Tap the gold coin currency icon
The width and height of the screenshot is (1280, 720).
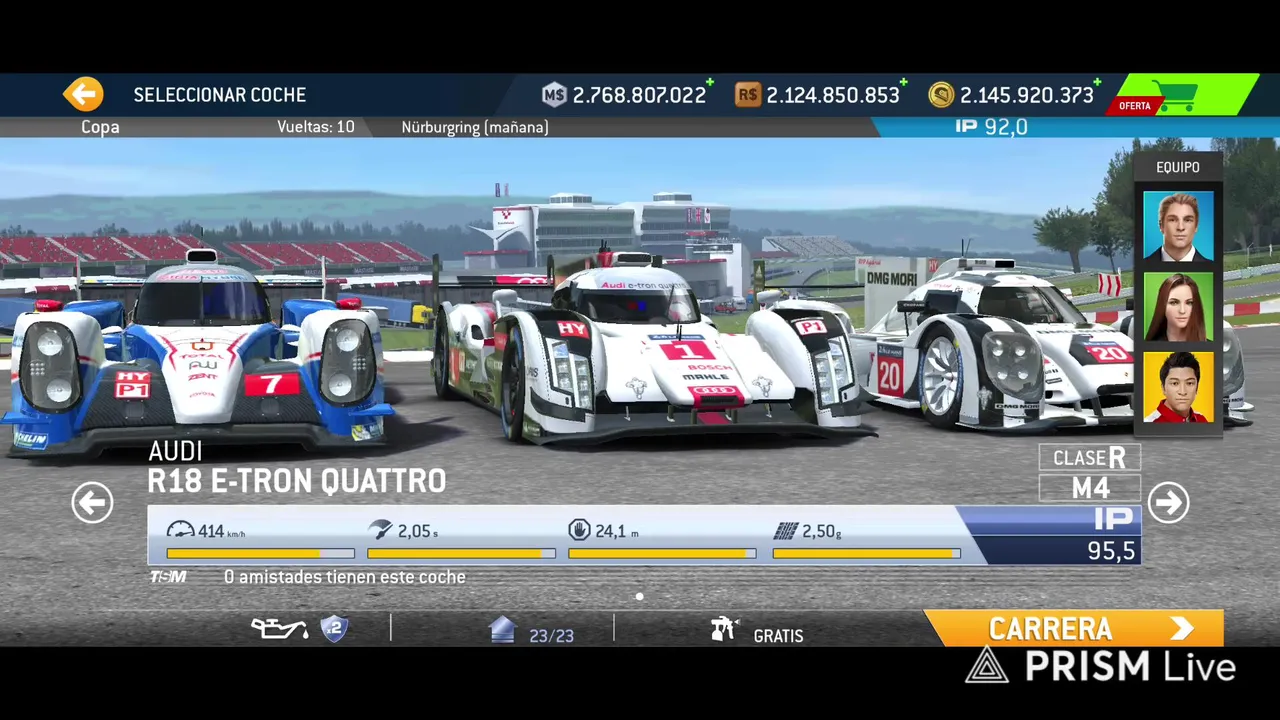[x=941, y=95]
